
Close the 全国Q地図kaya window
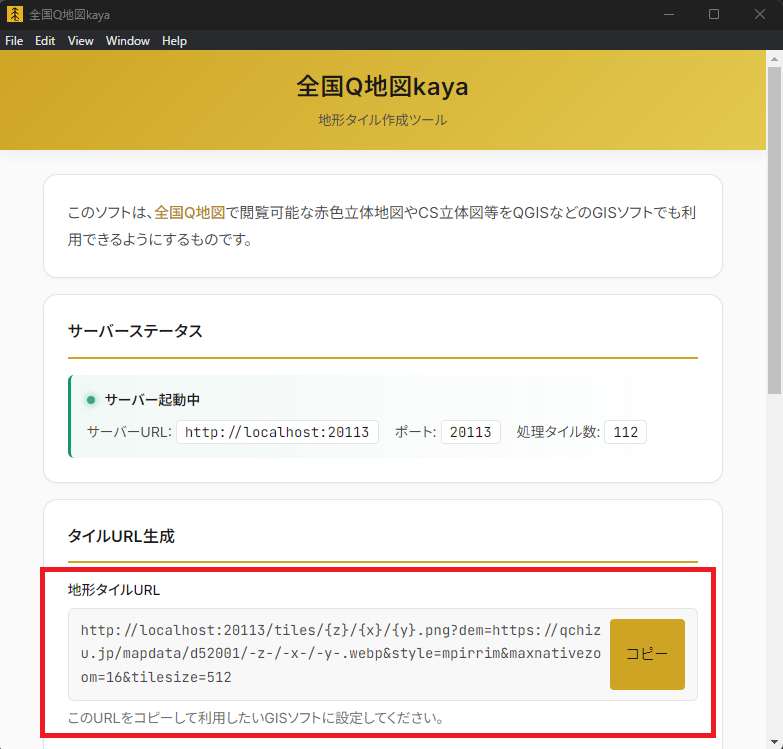pyautogui.click(x=760, y=14)
